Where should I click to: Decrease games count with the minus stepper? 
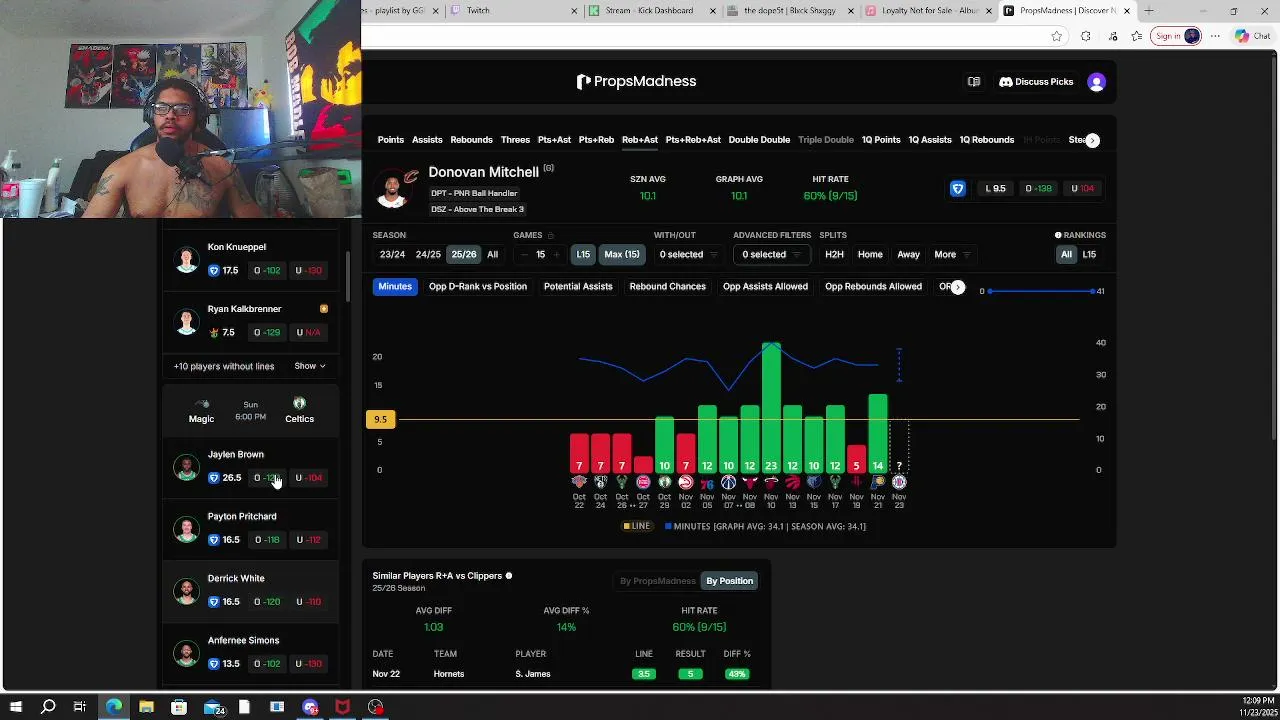(x=524, y=255)
